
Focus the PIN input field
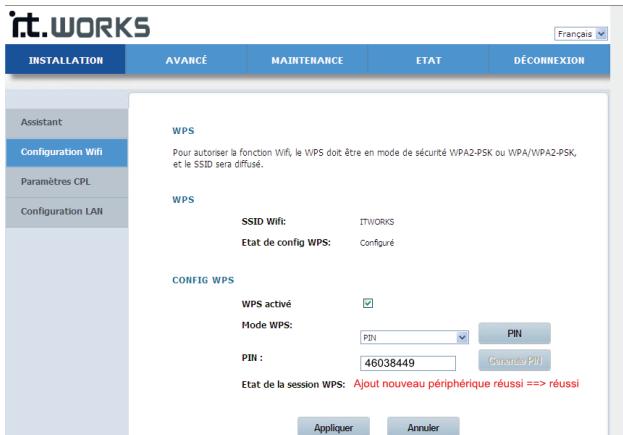(408, 363)
